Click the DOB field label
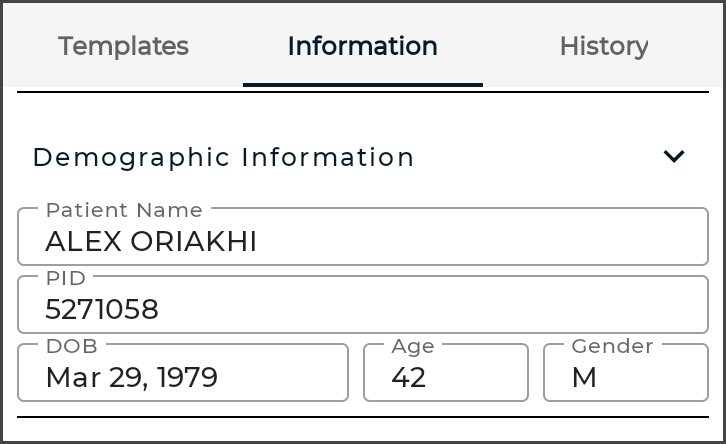Image resolution: width=726 pixels, height=444 pixels. pyautogui.click(x=70, y=346)
